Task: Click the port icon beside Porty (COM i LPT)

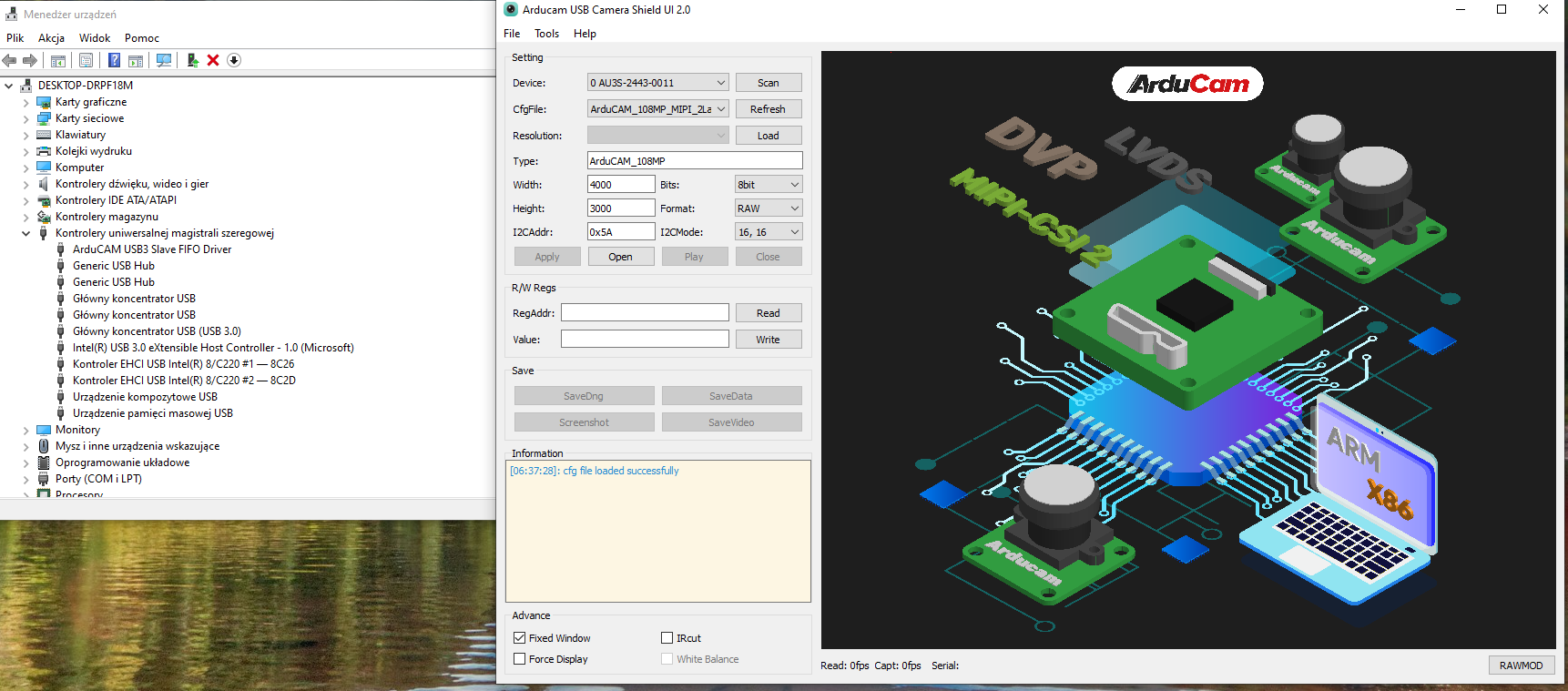Action: (44, 479)
